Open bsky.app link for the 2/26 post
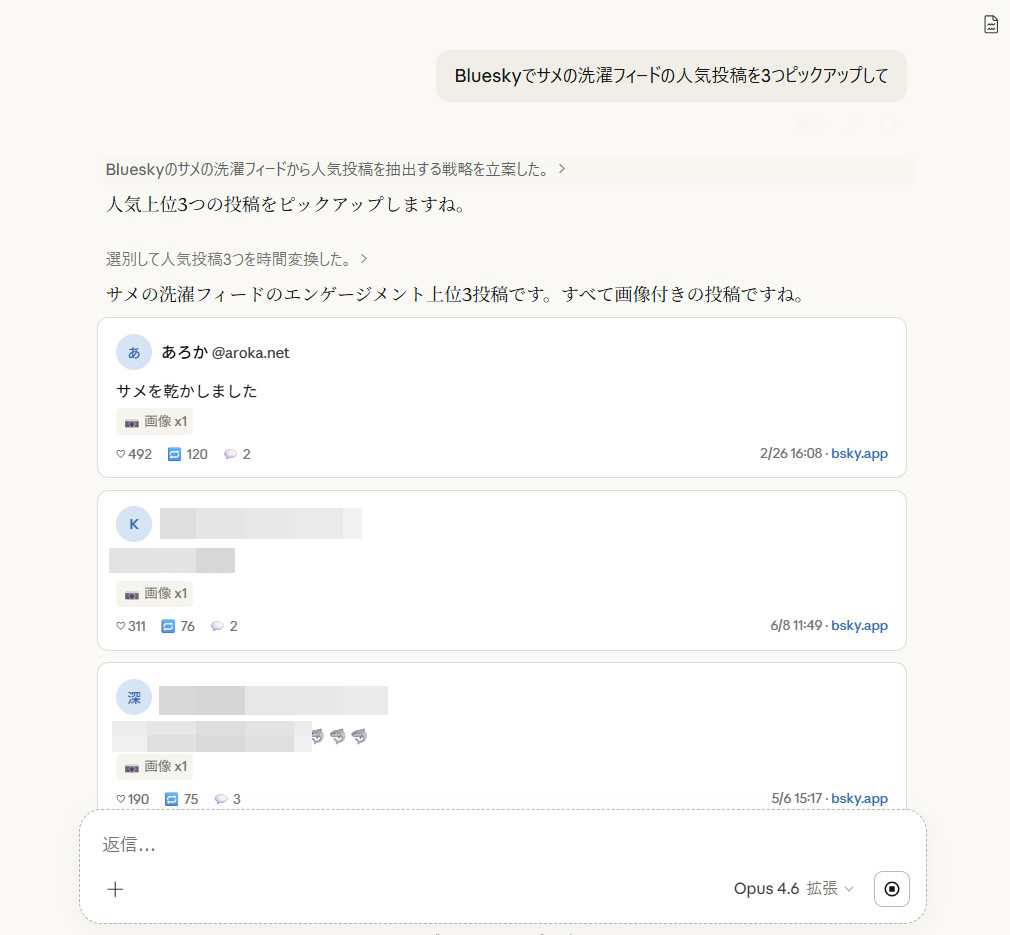1010x935 pixels. [859, 453]
